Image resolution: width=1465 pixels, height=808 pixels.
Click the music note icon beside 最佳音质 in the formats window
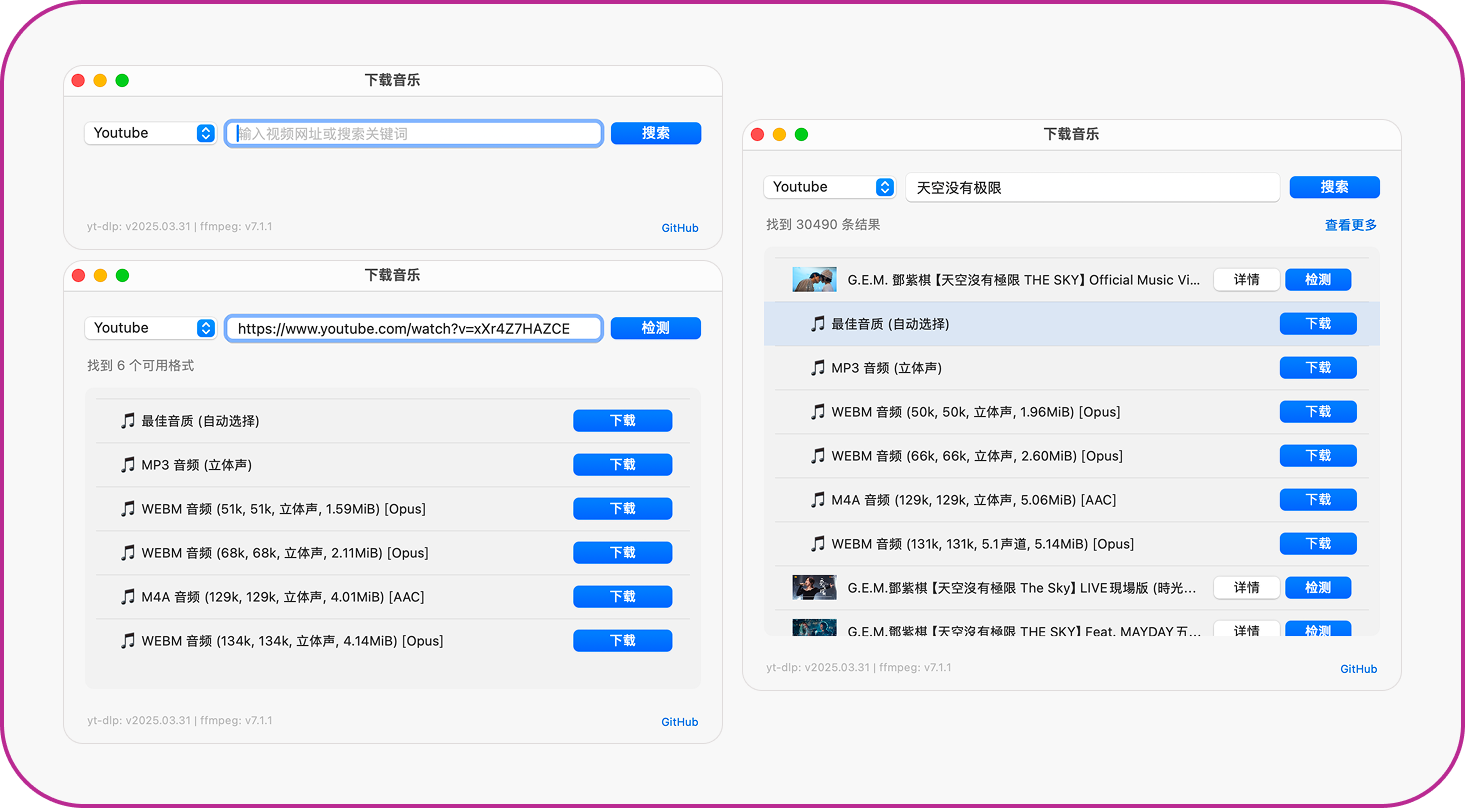[x=128, y=420]
